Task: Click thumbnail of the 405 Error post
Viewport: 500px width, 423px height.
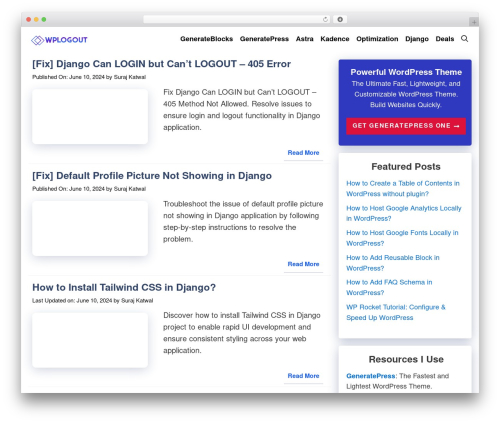Action: [90, 117]
